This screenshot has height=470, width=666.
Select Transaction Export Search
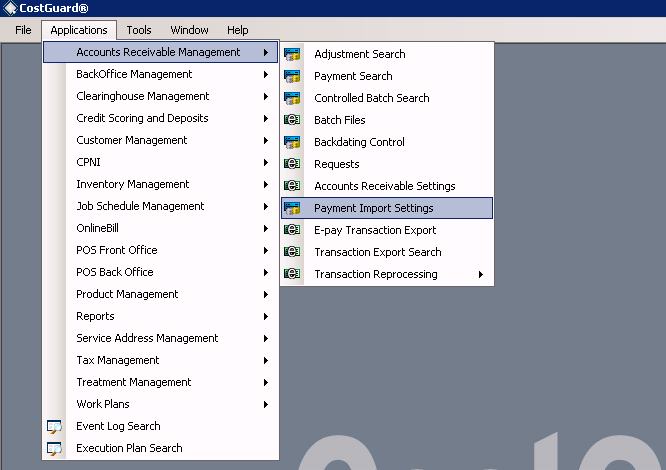click(x=377, y=252)
